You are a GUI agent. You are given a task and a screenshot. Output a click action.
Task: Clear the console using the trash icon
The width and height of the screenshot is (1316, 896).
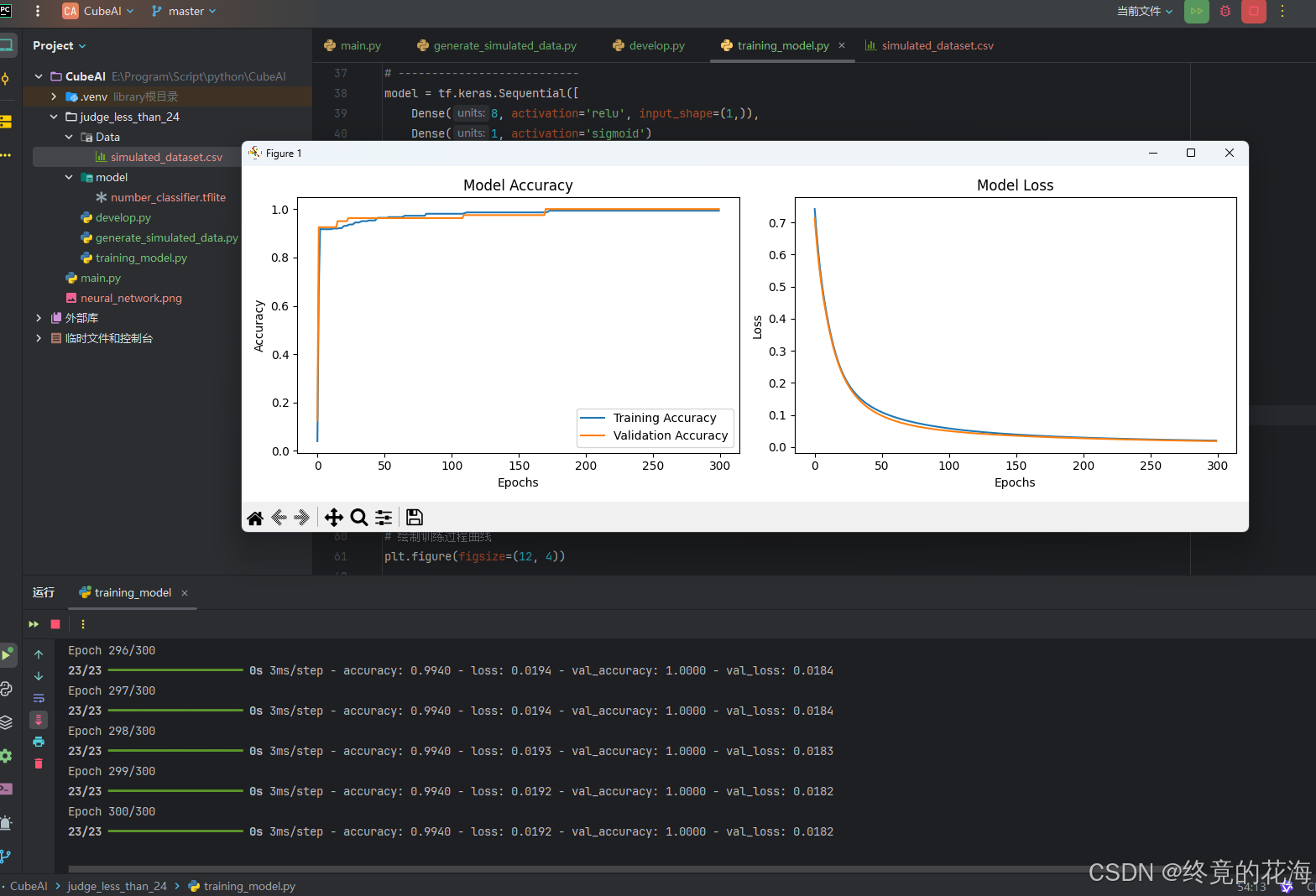39,763
